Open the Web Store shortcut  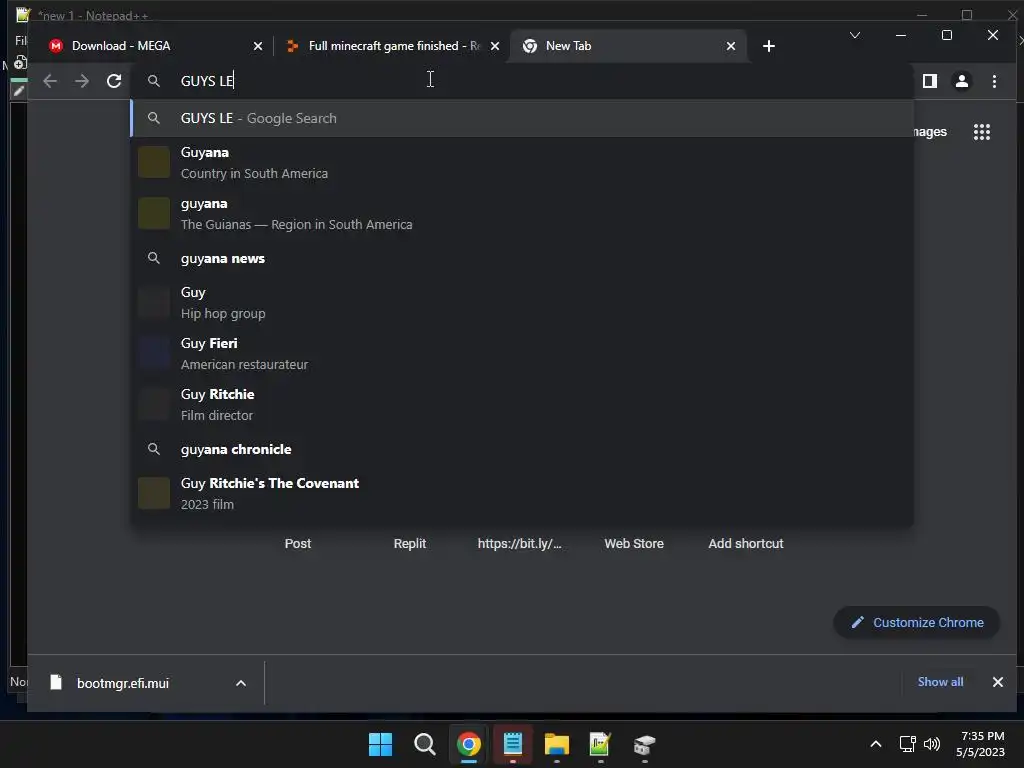[633, 543]
